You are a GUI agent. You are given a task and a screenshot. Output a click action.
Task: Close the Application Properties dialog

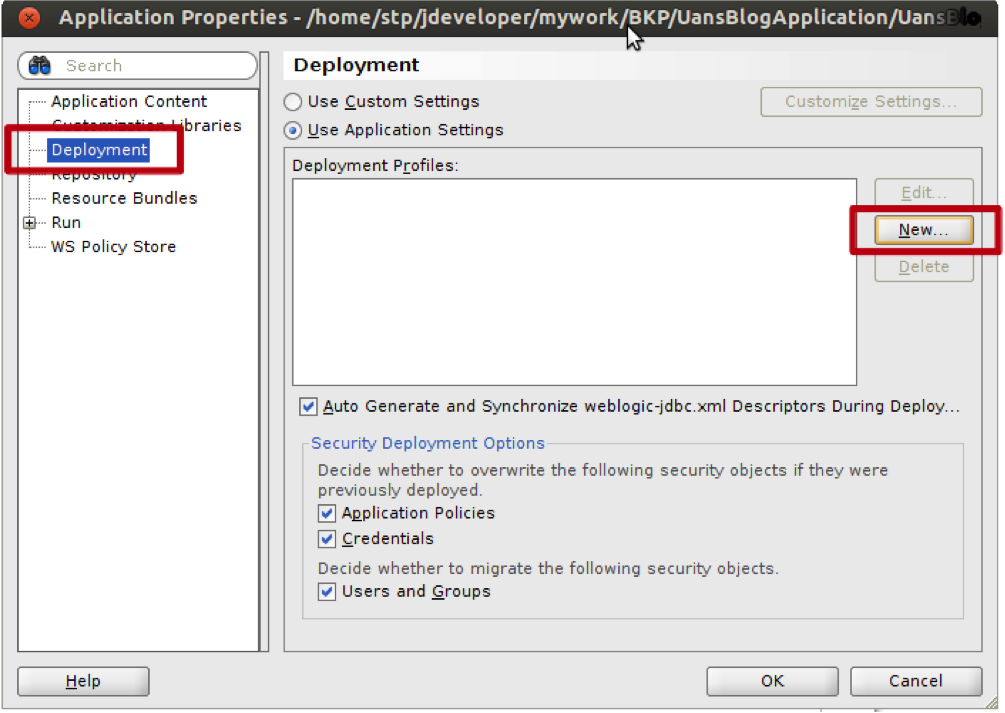(x=29, y=17)
